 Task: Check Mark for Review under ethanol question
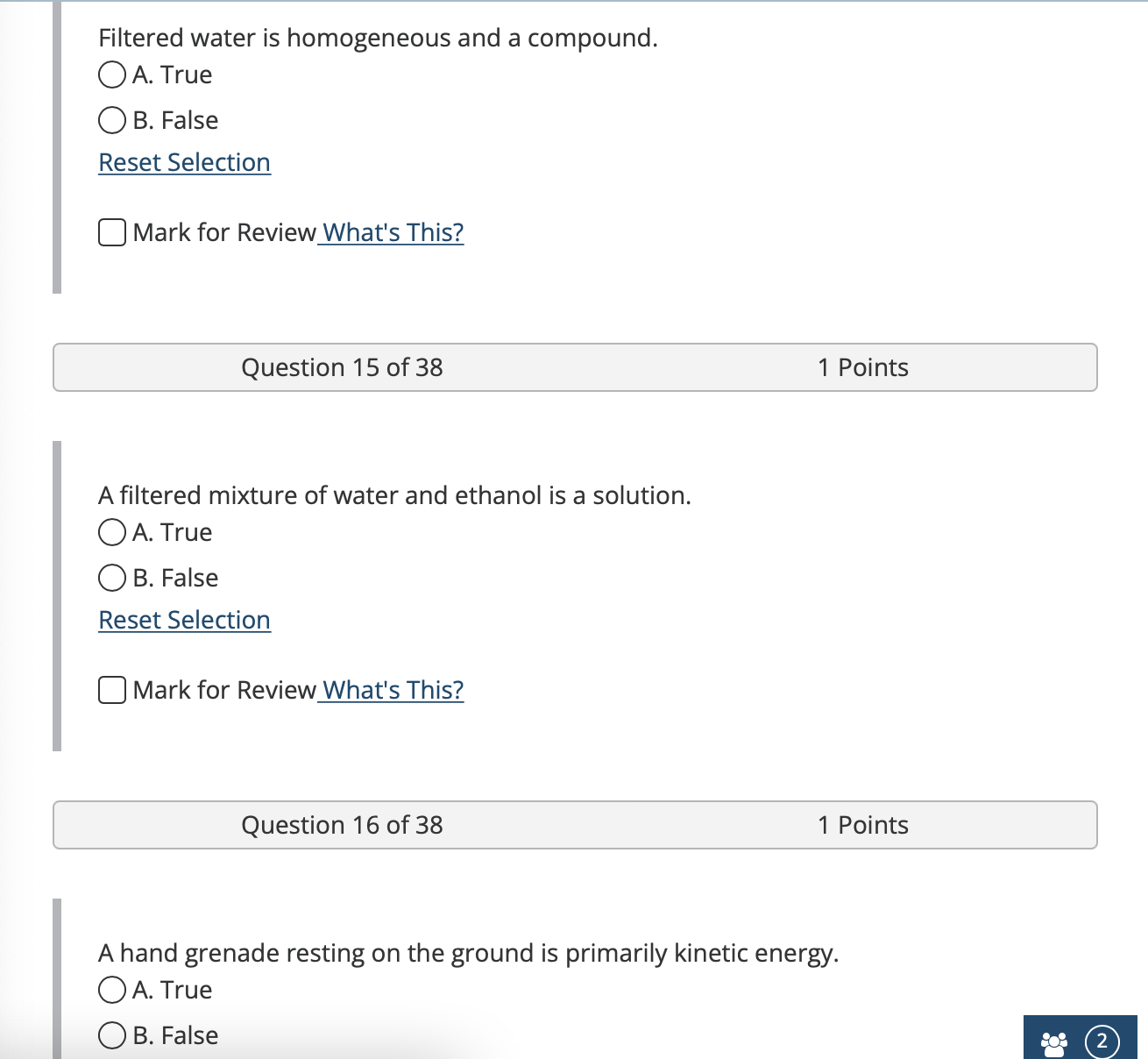tap(112, 690)
